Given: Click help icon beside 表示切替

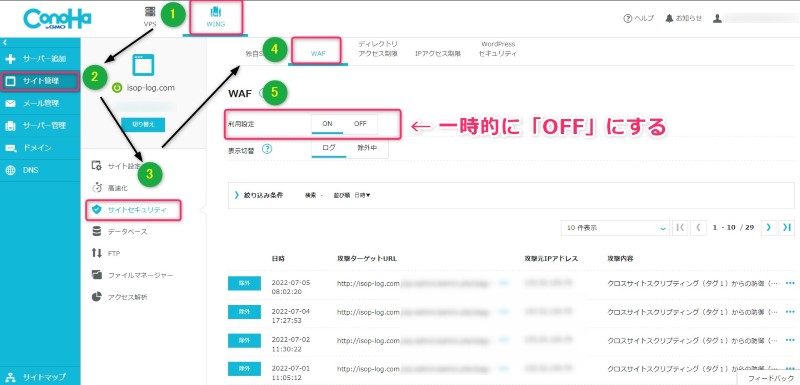Looking at the screenshot, I should coord(267,149).
